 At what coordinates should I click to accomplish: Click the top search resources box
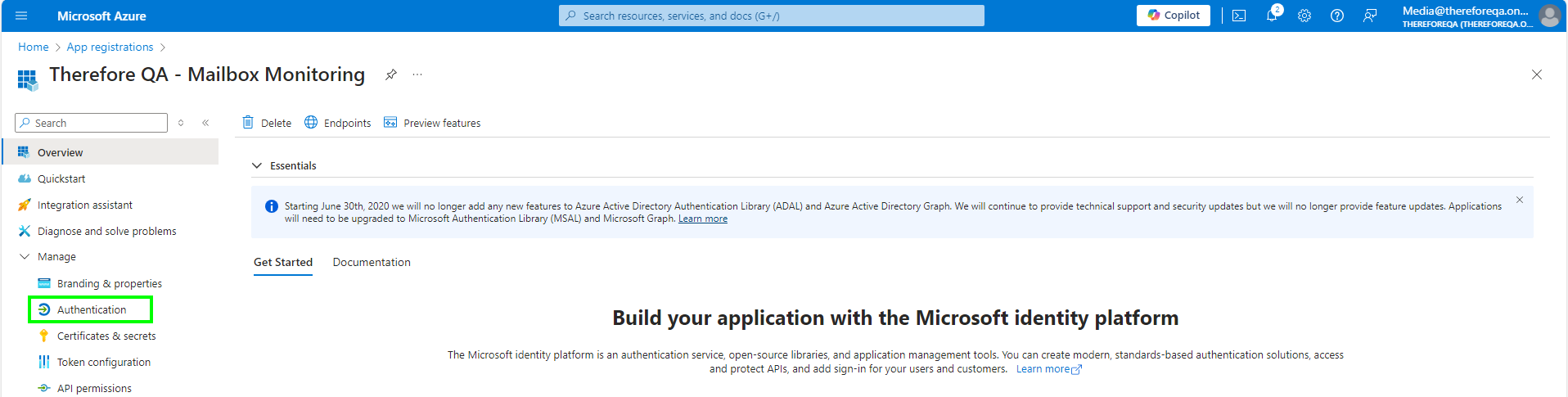coord(771,16)
